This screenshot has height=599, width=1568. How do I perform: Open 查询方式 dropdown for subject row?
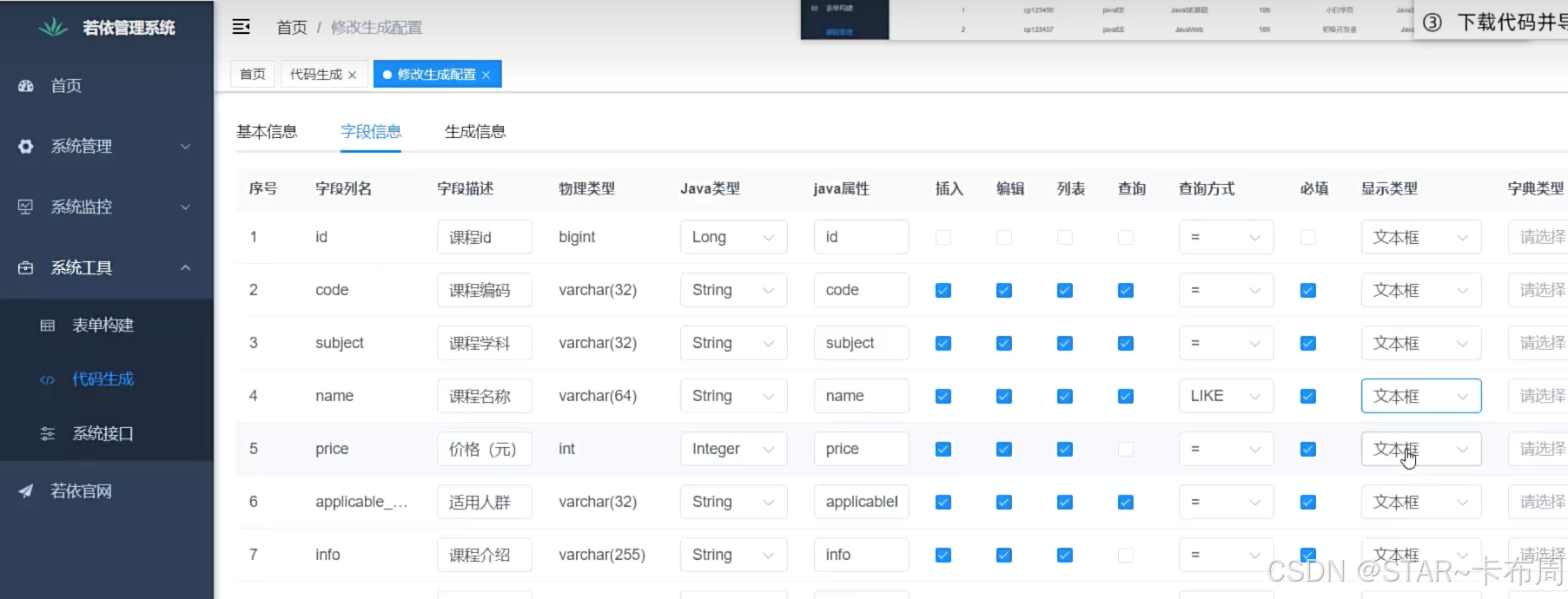tap(1226, 343)
